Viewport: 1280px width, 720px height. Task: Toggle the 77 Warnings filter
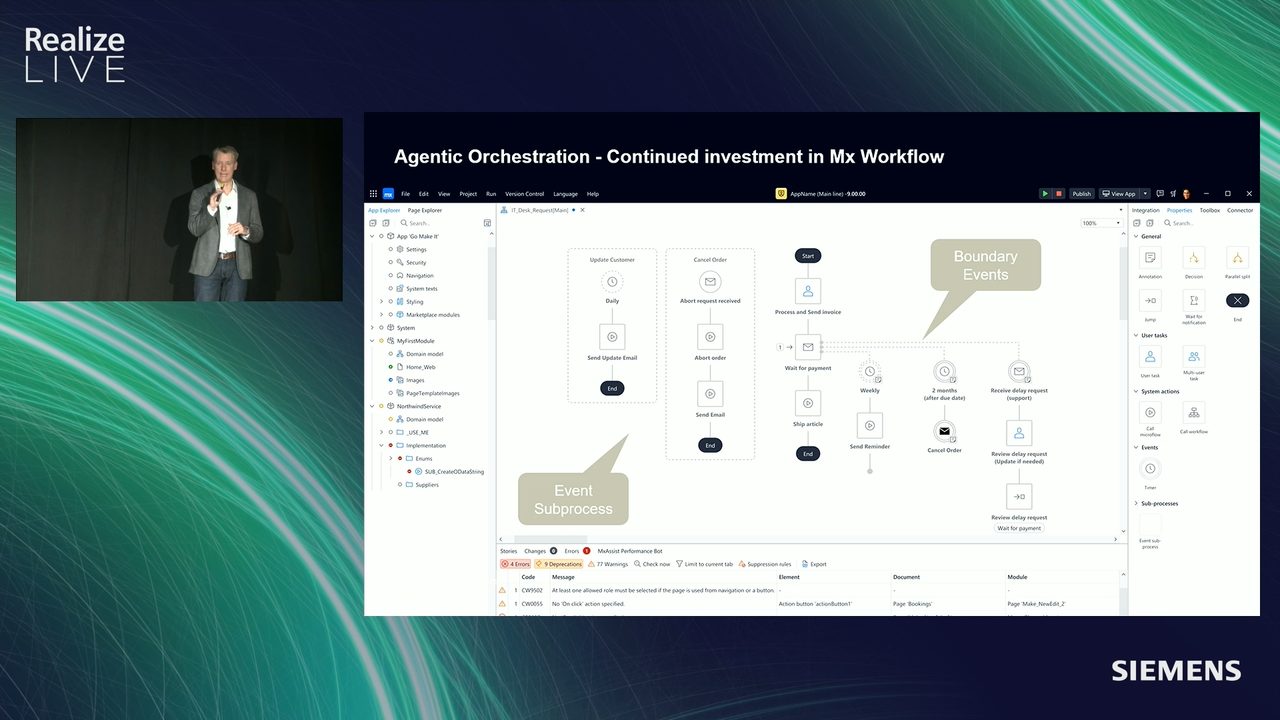[x=608, y=564]
